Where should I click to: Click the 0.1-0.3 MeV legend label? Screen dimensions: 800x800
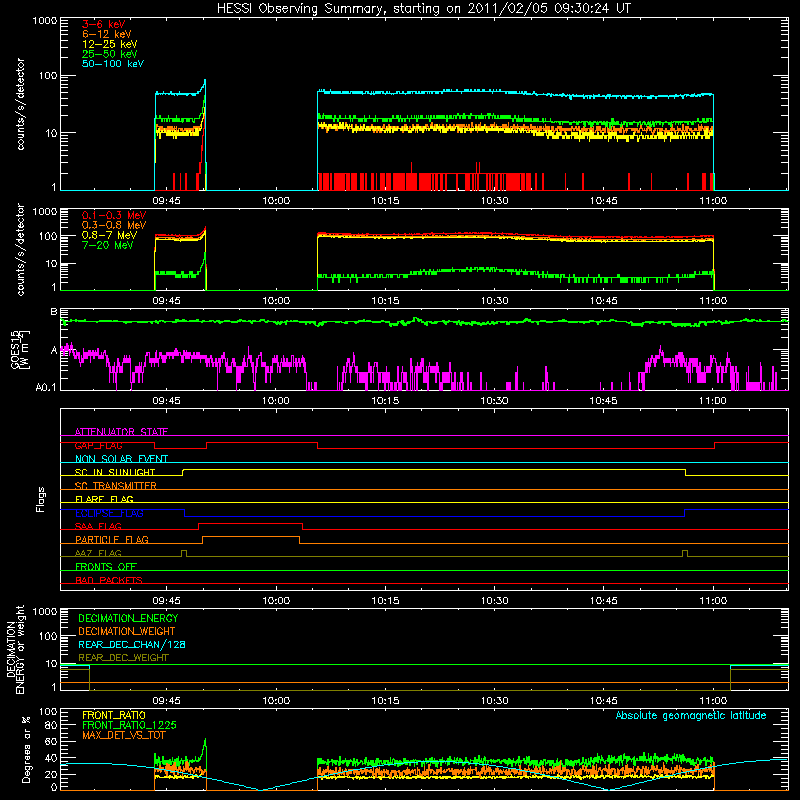tap(114, 215)
